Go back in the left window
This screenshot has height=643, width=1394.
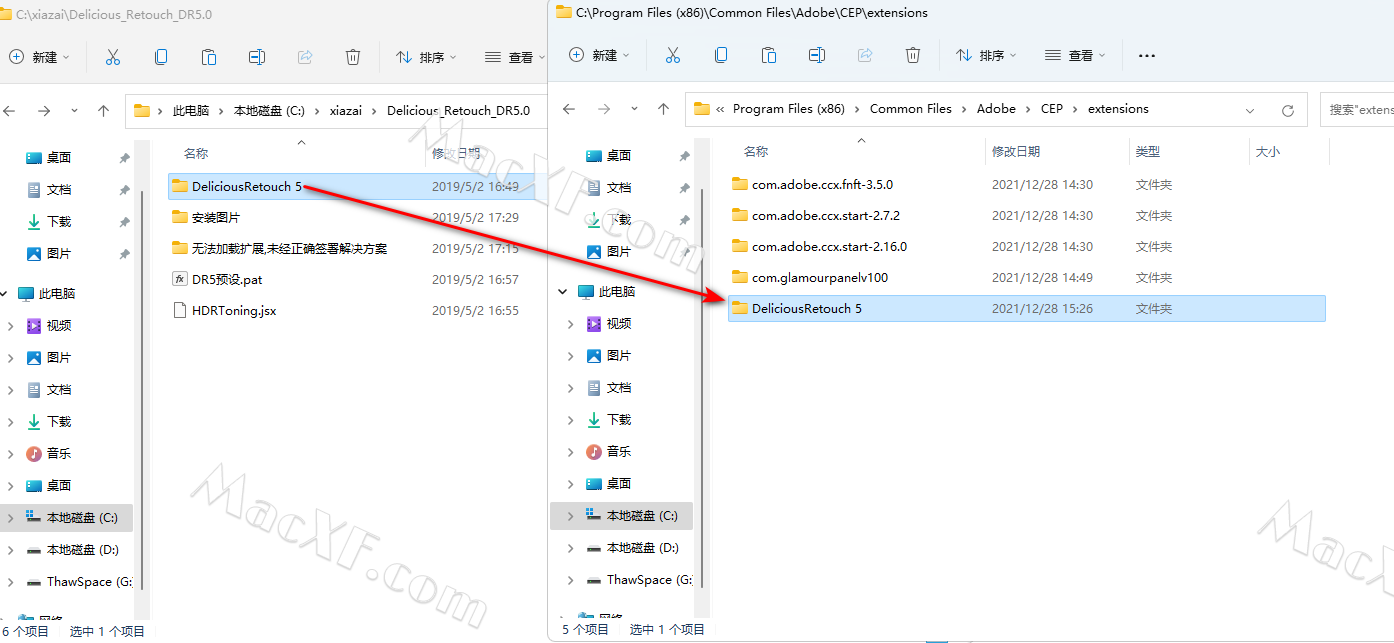click(x=10, y=111)
